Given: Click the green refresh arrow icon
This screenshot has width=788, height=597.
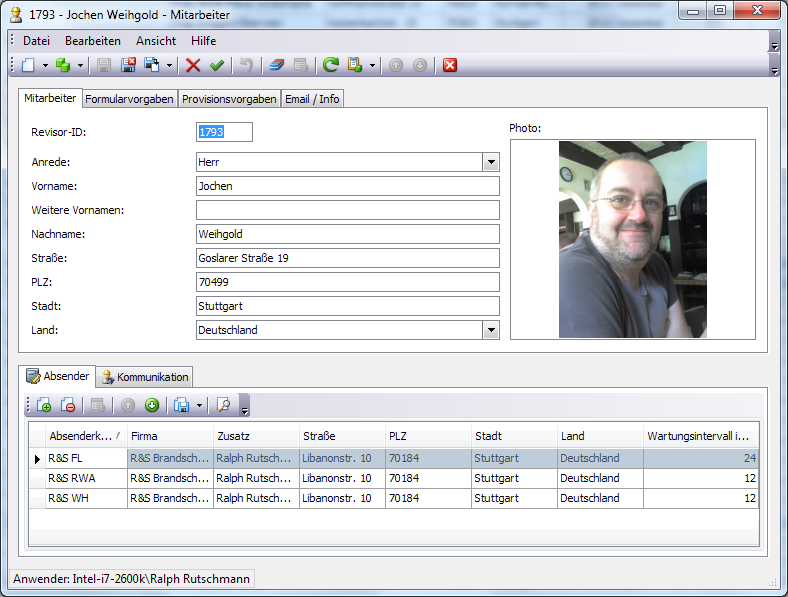Looking at the screenshot, I should pos(331,65).
